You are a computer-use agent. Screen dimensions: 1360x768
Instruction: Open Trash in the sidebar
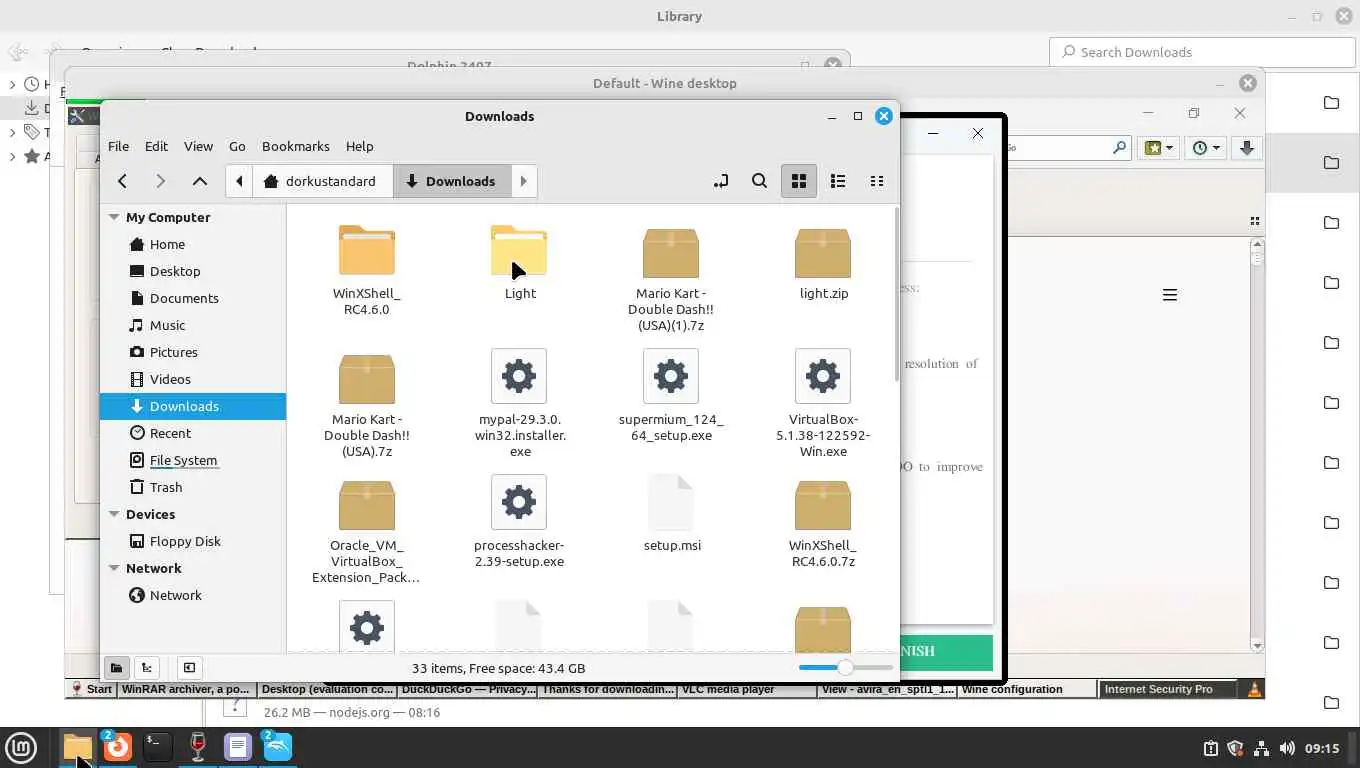pyautogui.click(x=166, y=487)
